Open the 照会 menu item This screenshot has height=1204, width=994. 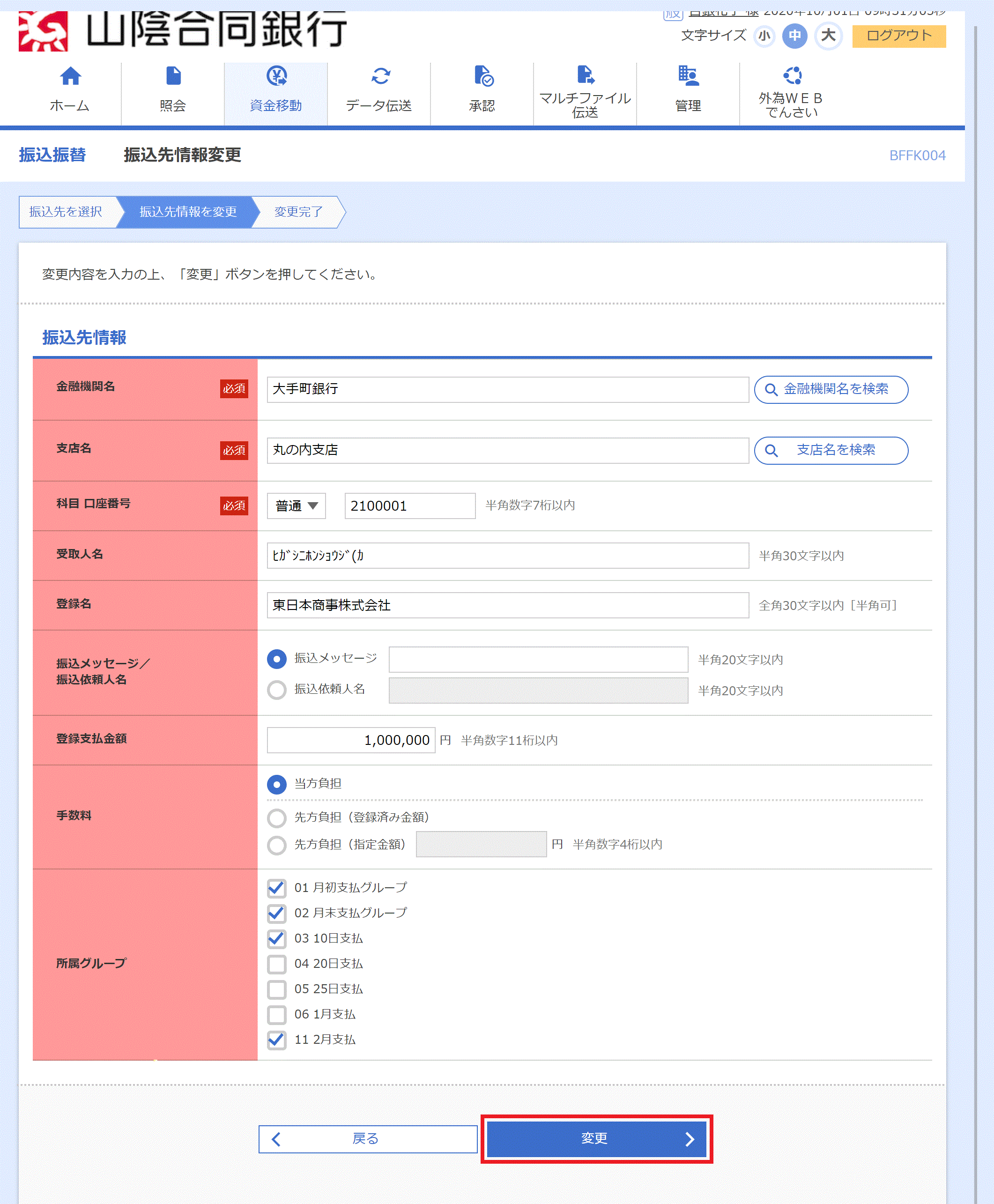click(x=172, y=94)
